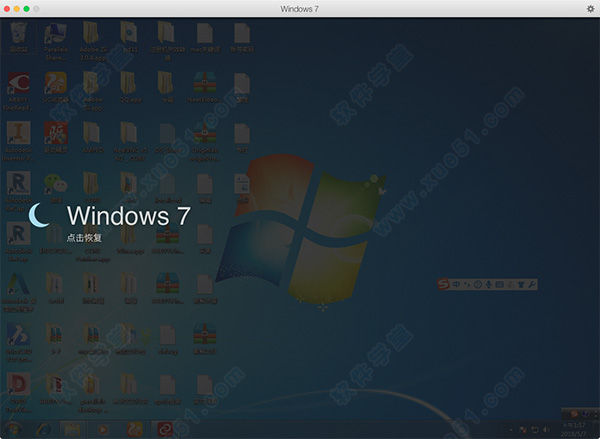Open the Parallels Shared Folders shortcut
Viewport: 600px width, 439px height.
(x=56, y=41)
